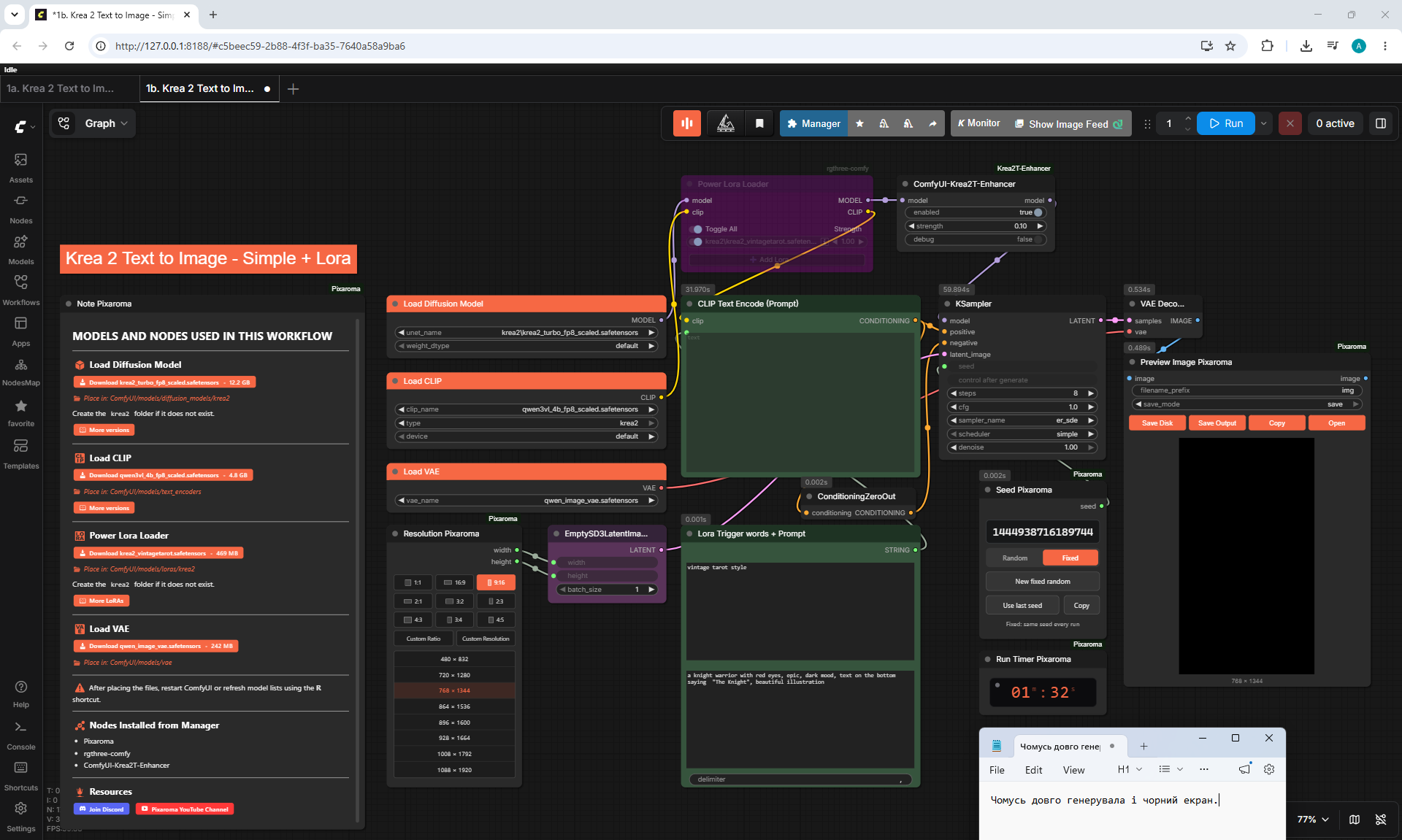1402x840 pixels.
Task: Open the unet_name model dropdown
Action: coord(526,333)
